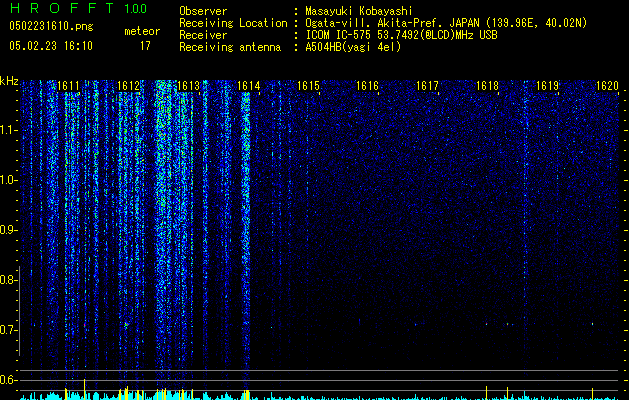Screen dimensions: 629x400
Task: Click the 'Observer' field label
Action: (x=203, y=11)
